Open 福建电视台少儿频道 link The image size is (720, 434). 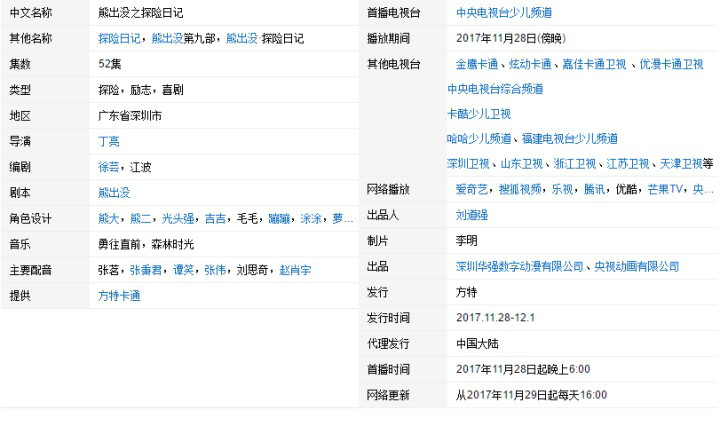pyautogui.click(x=570, y=139)
